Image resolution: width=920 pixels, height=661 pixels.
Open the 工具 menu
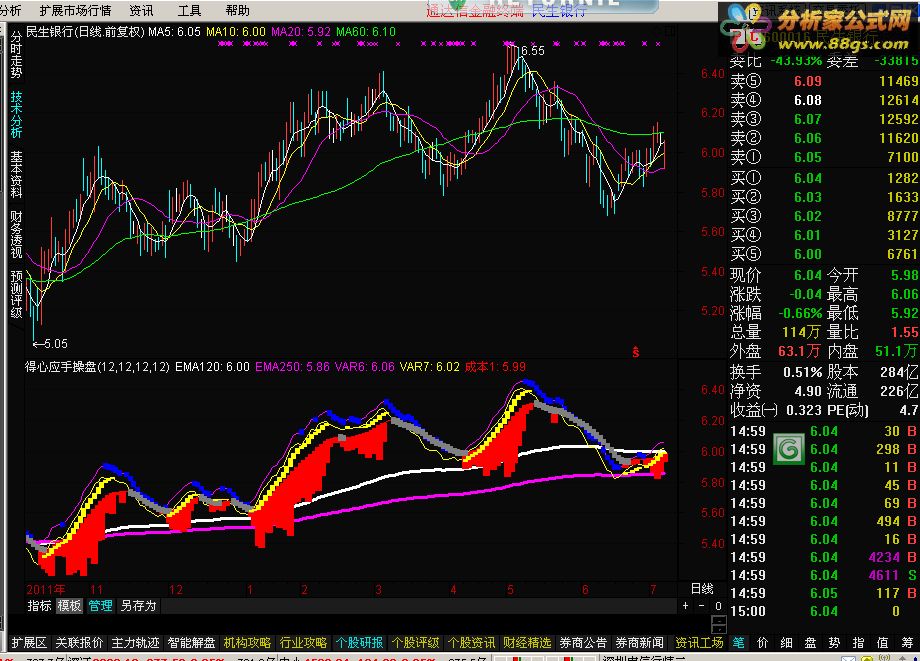(189, 11)
